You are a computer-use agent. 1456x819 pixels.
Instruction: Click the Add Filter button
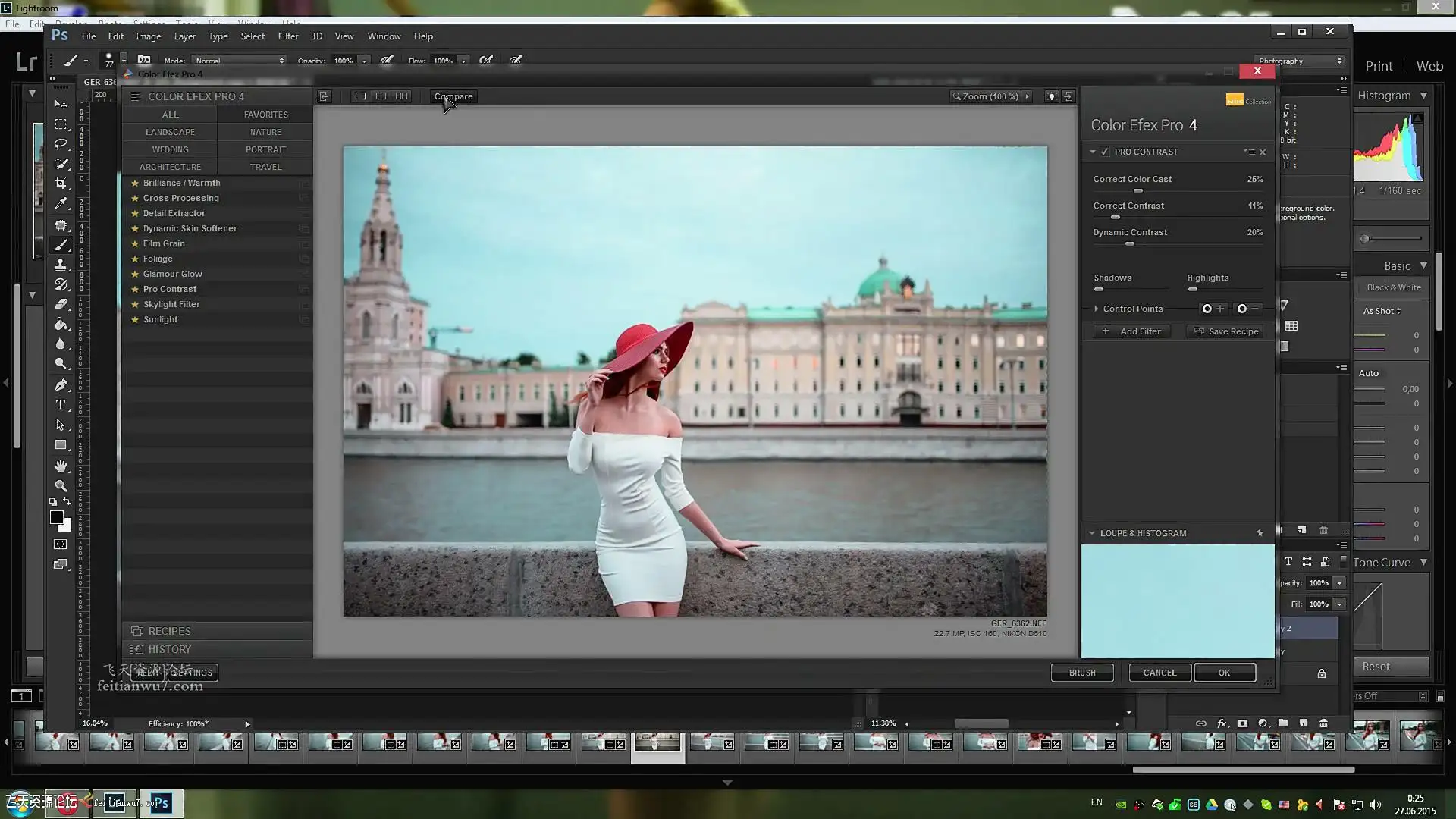(x=1132, y=331)
